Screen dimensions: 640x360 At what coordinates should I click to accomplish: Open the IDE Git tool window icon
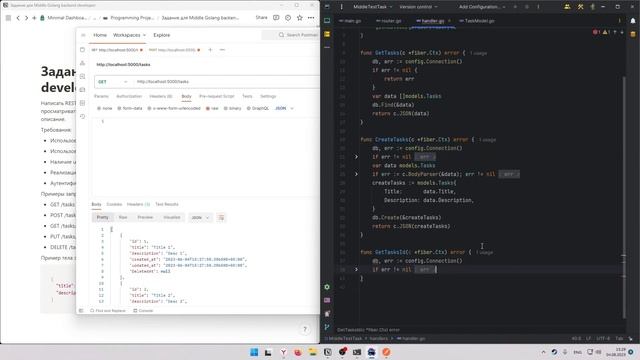tap(327, 327)
